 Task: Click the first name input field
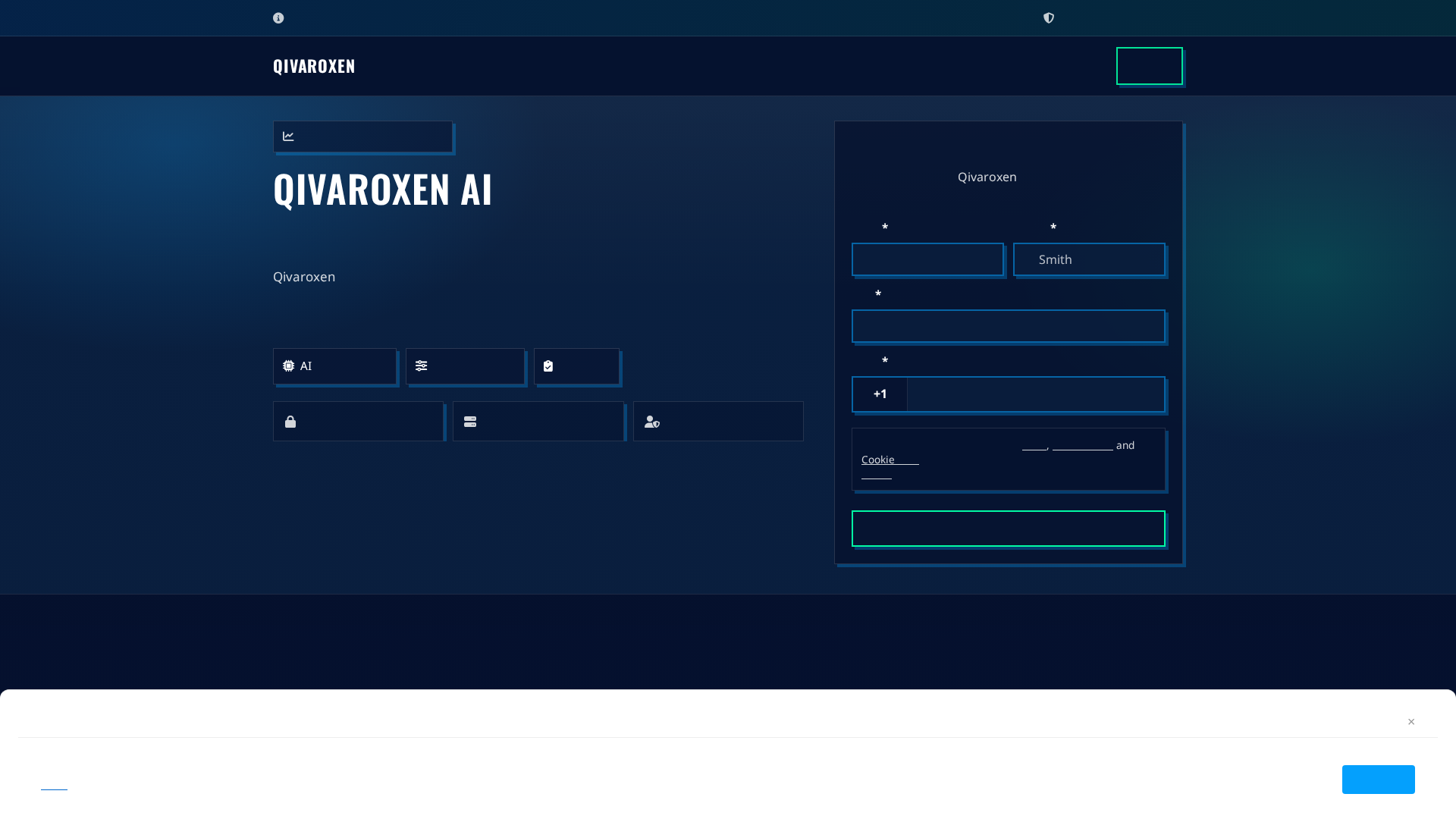click(x=927, y=259)
